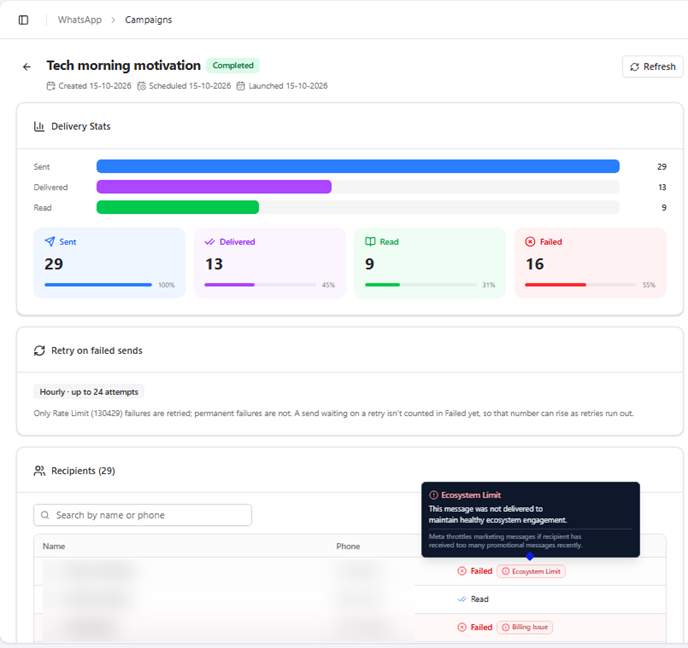Screen dimensions: 688x648
Task: Click the Recipients people icon
Action: pyautogui.click(x=39, y=471)
